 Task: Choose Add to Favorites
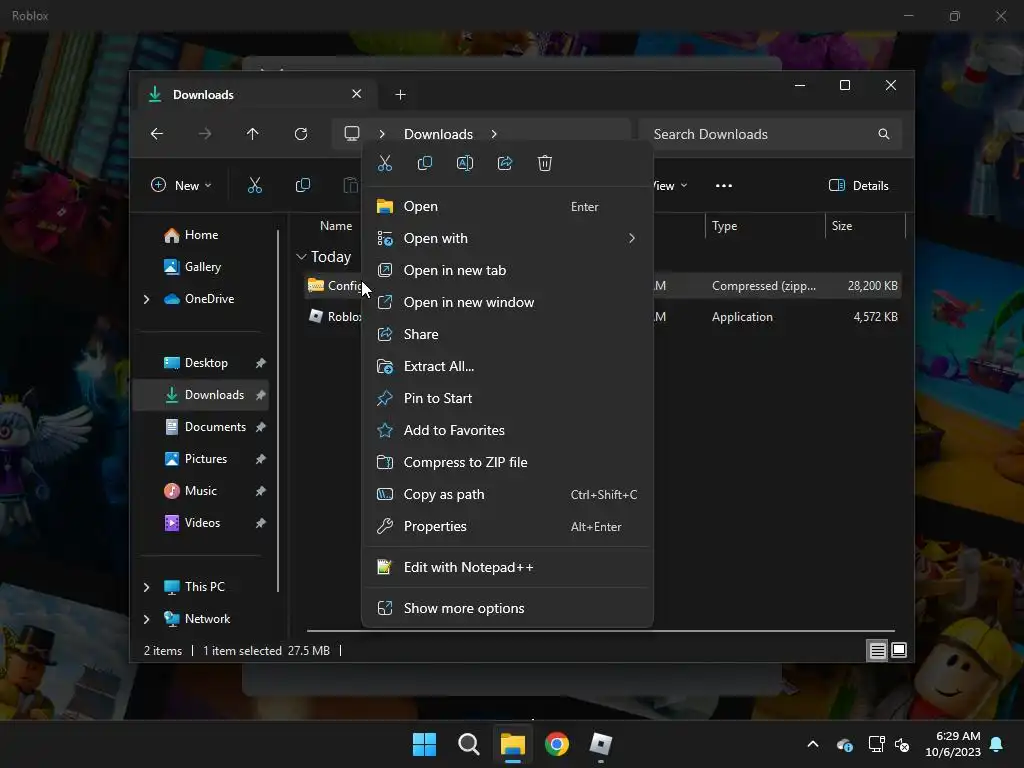tap(507, 430)
